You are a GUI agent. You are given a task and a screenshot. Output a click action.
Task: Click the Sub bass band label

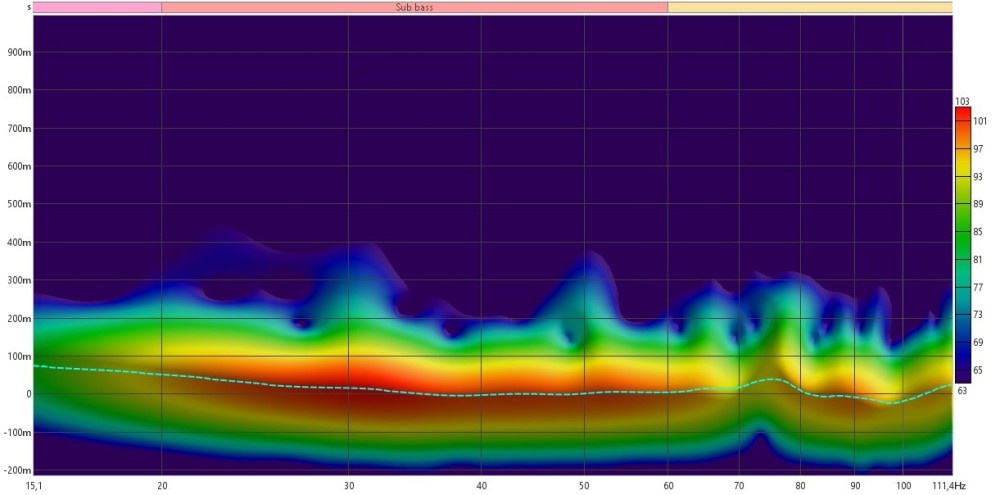(x=414, y=7)
